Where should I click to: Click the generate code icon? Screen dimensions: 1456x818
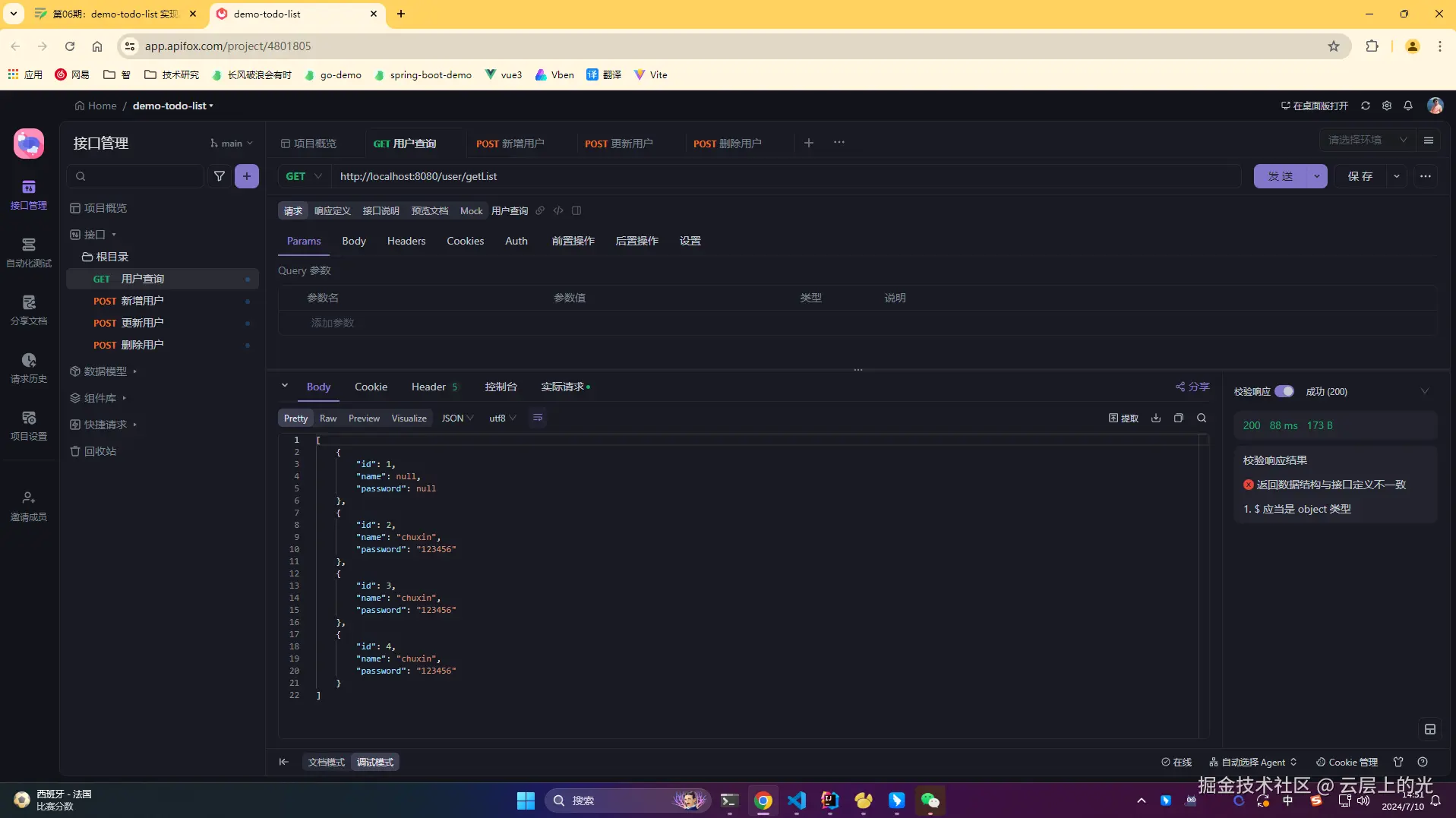coord(558,210)
